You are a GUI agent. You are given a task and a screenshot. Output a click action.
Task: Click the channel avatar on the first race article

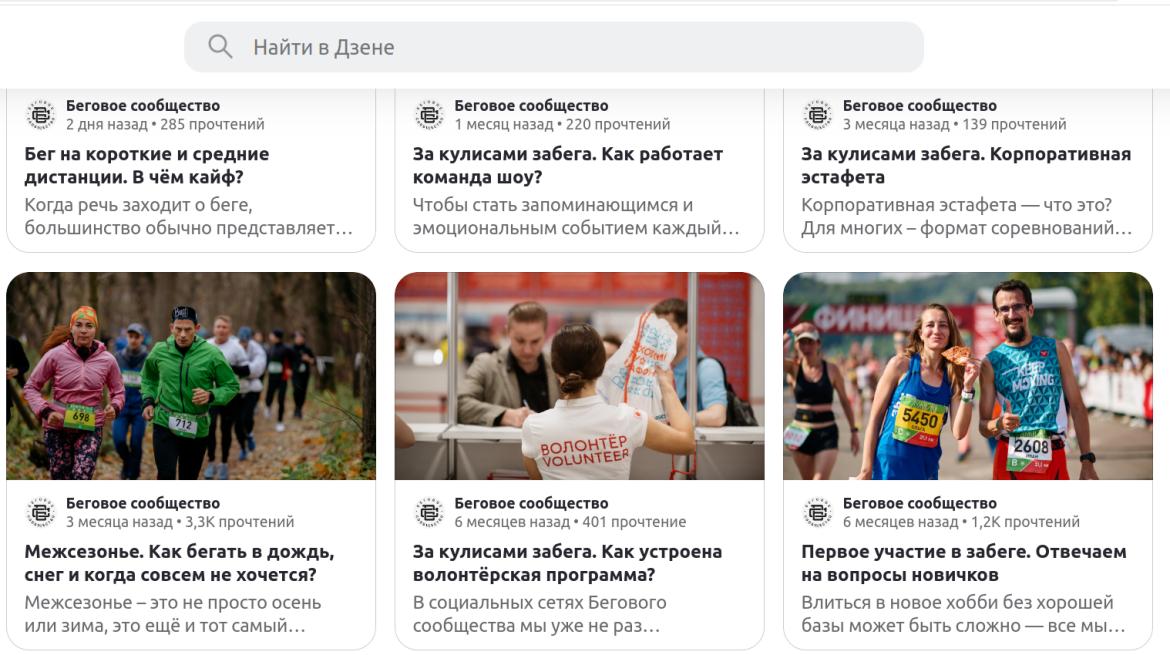[818, 513]
